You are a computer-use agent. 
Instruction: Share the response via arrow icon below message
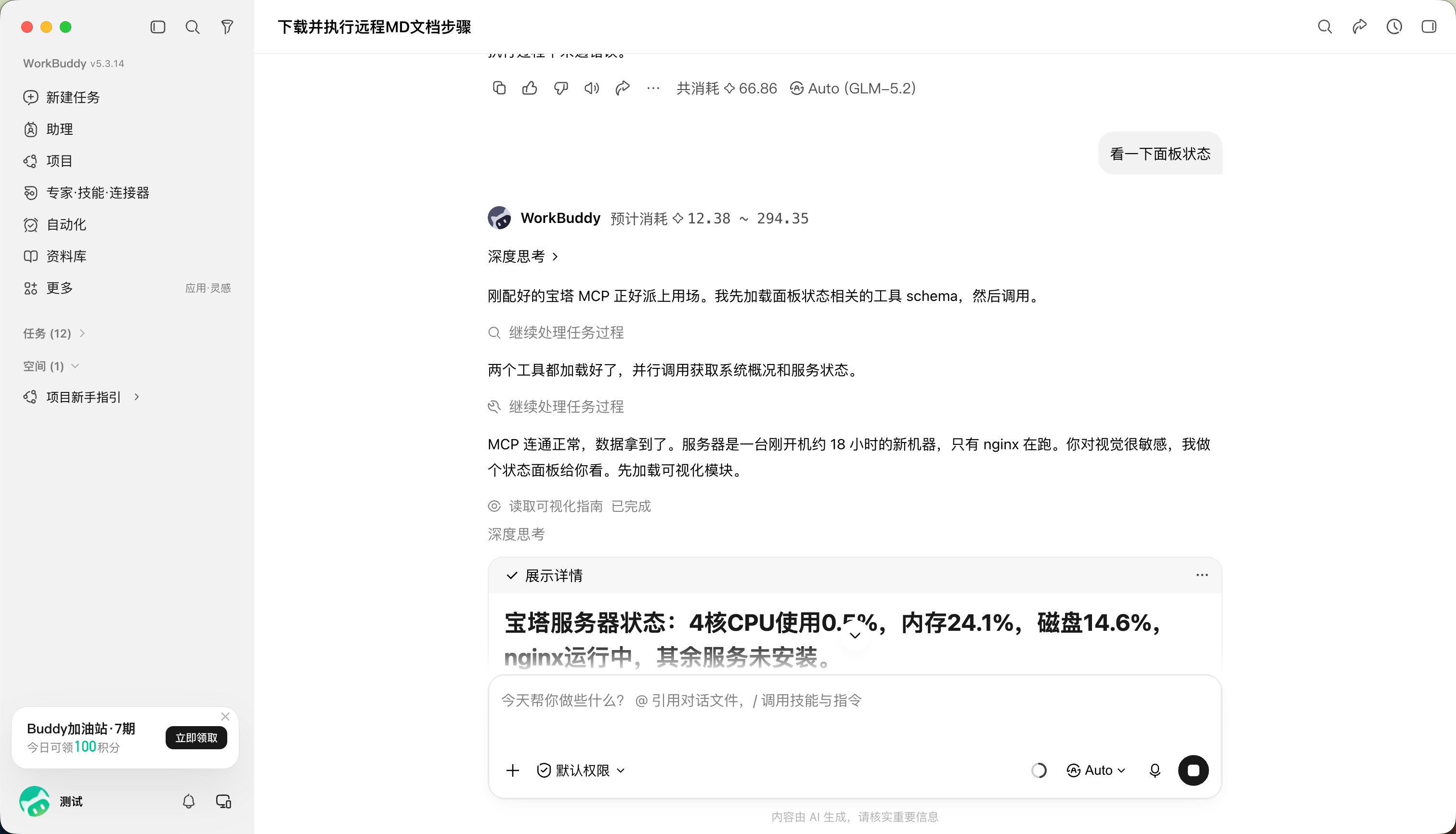pyautogui.click(x=623, y=88)
